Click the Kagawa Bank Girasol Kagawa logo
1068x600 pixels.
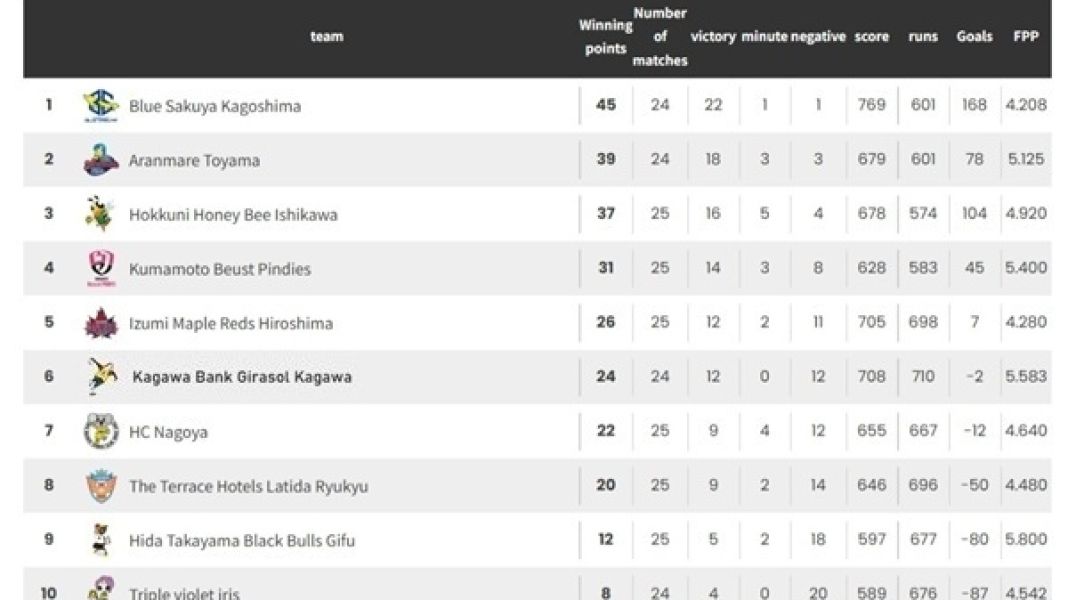[100, 377]
